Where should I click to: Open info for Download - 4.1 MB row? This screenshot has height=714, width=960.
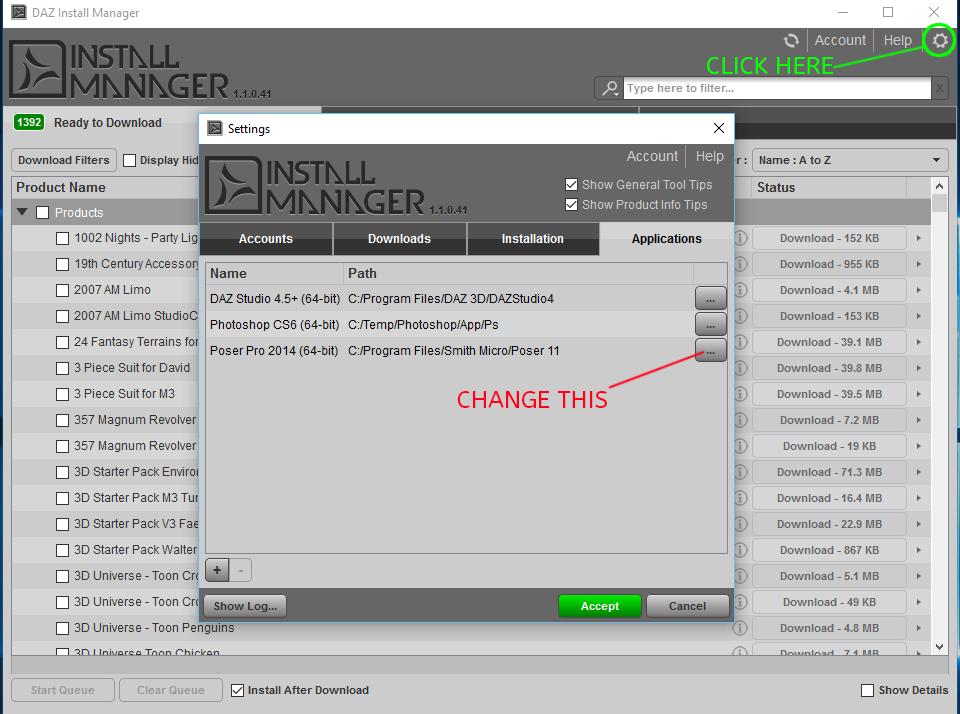pos(740,290)
